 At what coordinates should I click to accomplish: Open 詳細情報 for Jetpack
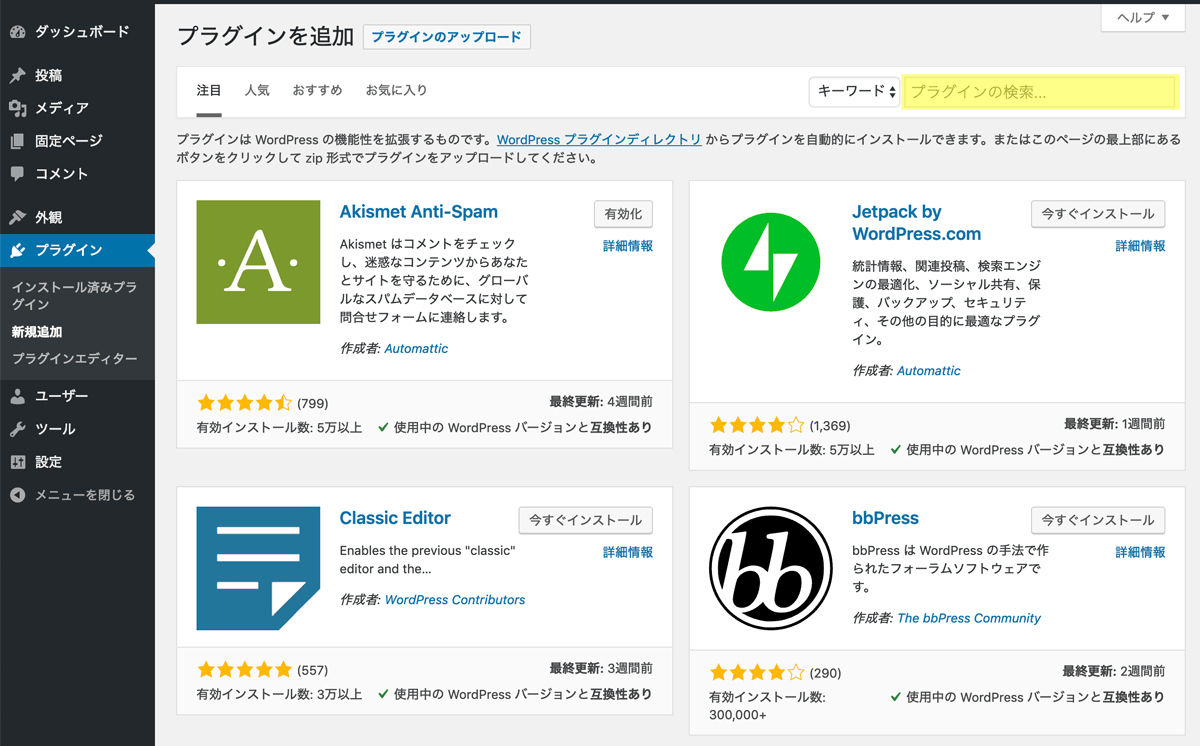click(1140, 246)
